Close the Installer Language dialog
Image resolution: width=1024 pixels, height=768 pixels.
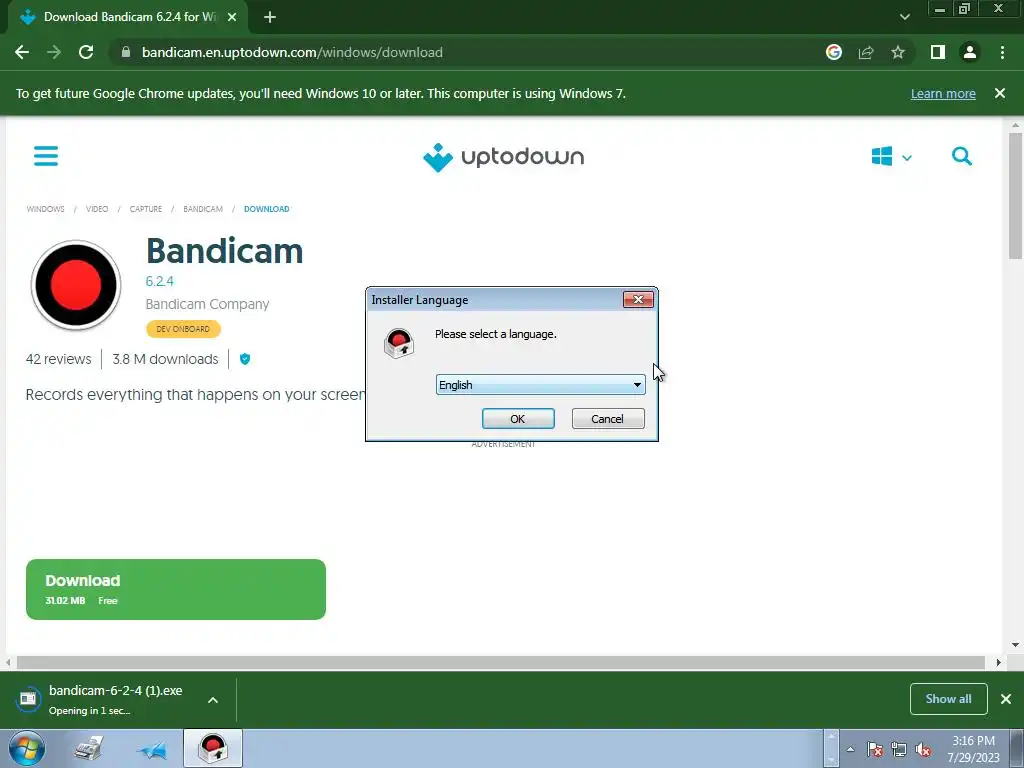638,300
